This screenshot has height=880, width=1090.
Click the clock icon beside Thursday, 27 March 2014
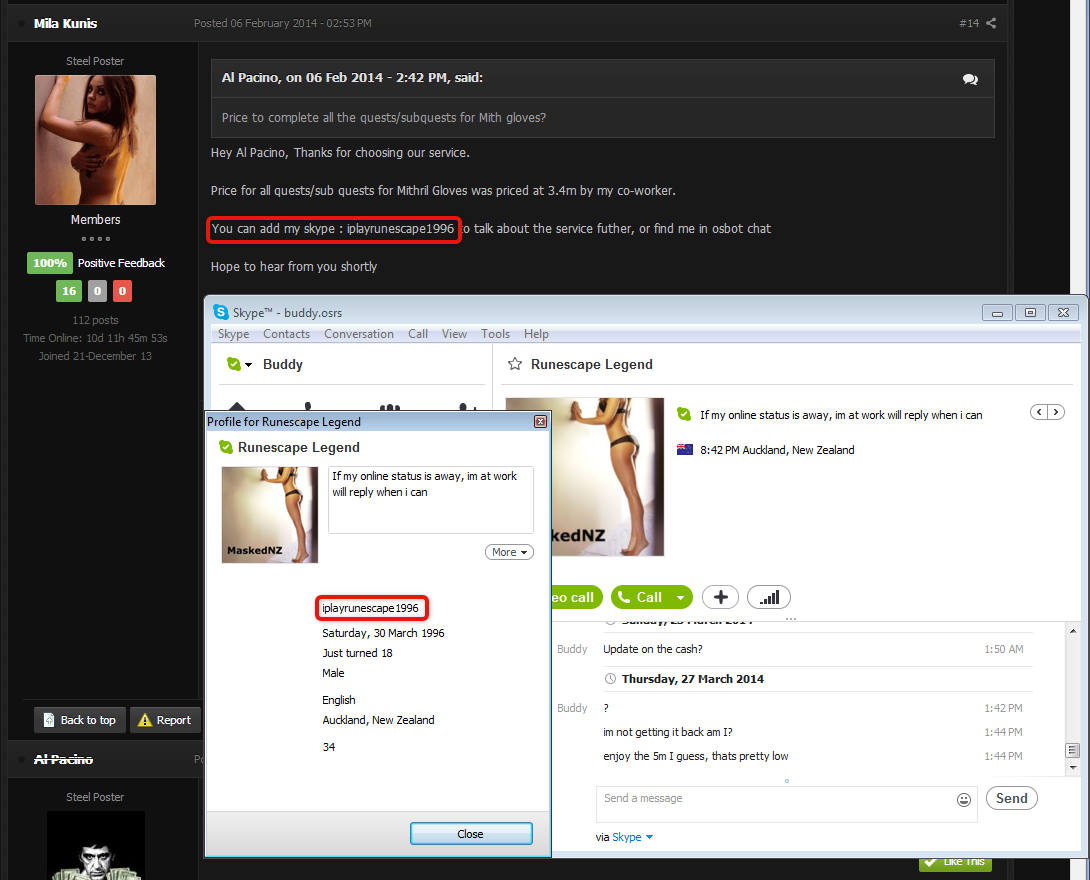610,678
